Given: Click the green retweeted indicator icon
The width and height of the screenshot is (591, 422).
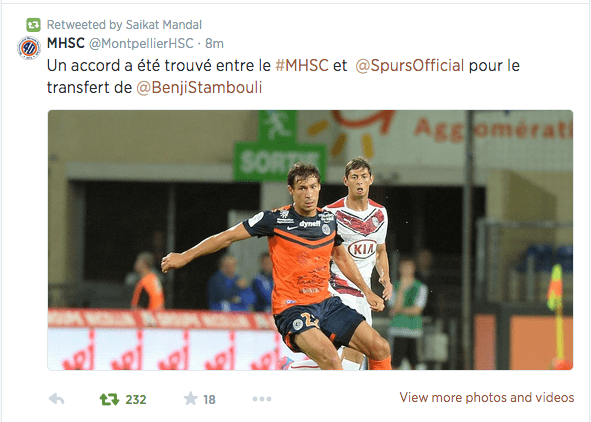Looking at the screenshot, I should coord(33,25).
